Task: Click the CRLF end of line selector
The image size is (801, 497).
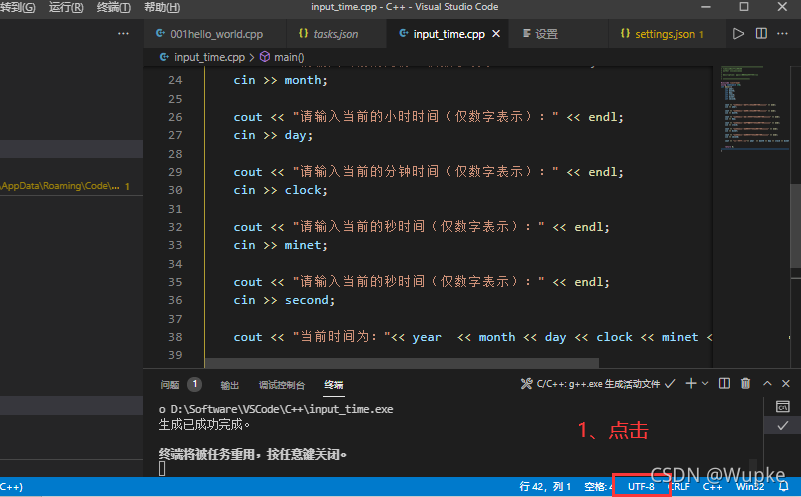Action: pos(679,487)
